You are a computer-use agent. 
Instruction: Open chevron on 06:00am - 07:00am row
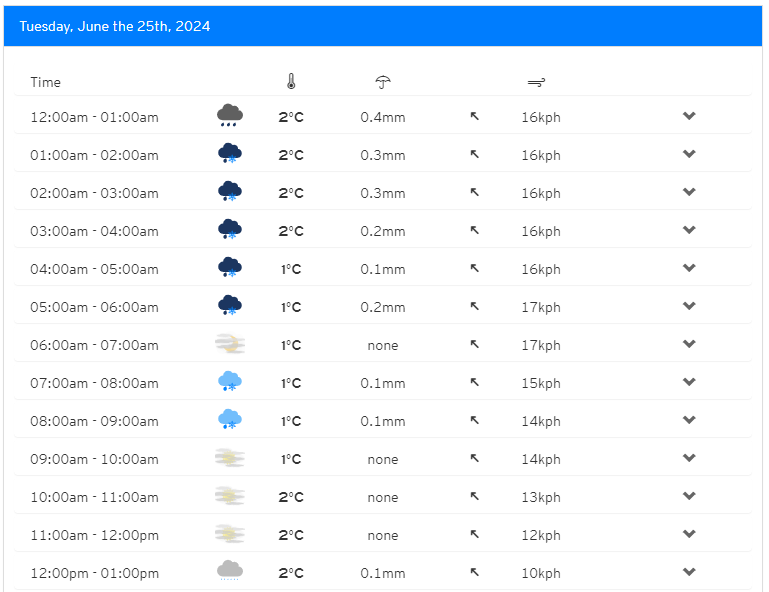click(x=689, y=344)
